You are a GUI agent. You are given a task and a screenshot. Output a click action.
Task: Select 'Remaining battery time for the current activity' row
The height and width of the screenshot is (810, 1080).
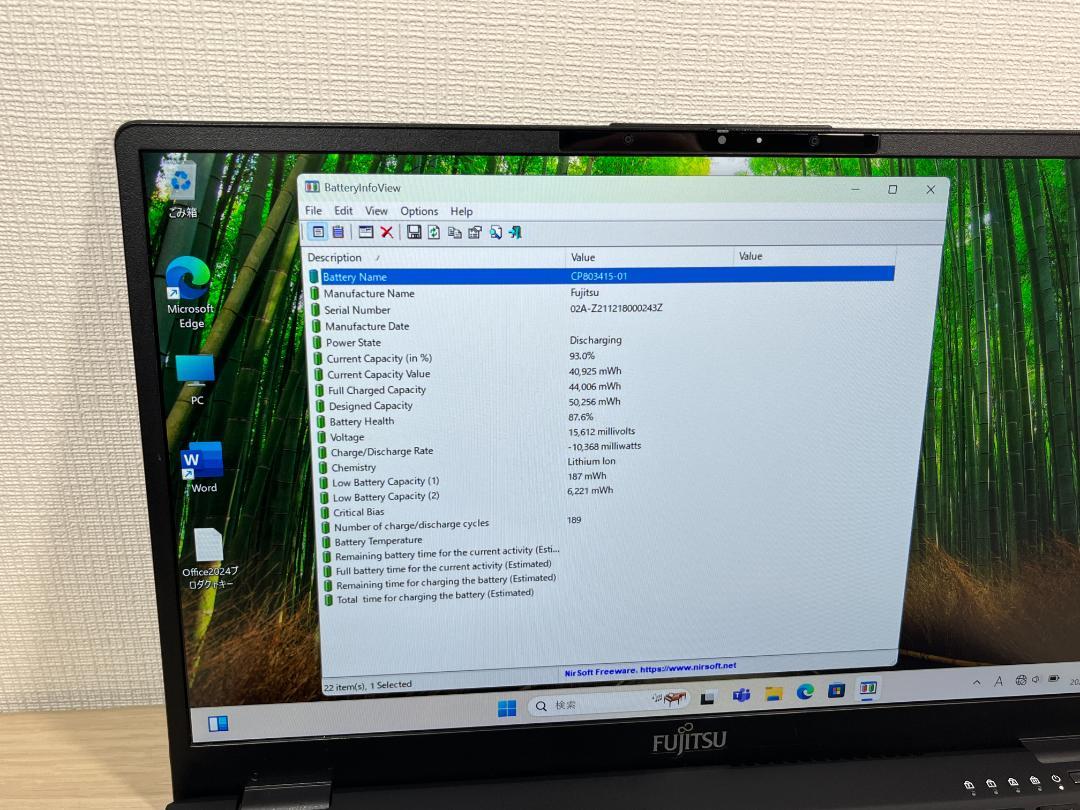tap(601, 553)
